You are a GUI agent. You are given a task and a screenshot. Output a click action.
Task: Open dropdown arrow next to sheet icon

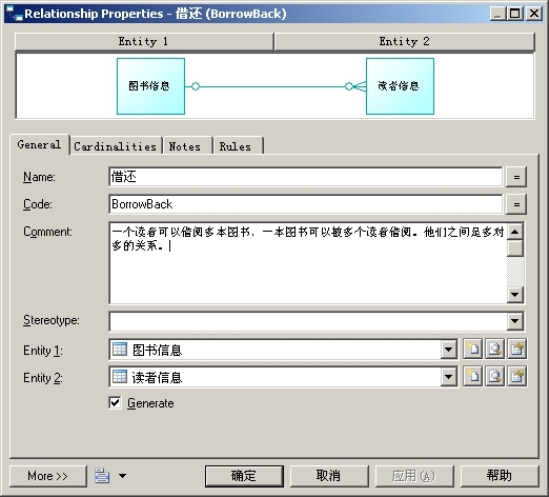pyautogui.click(x=122, y=476)
